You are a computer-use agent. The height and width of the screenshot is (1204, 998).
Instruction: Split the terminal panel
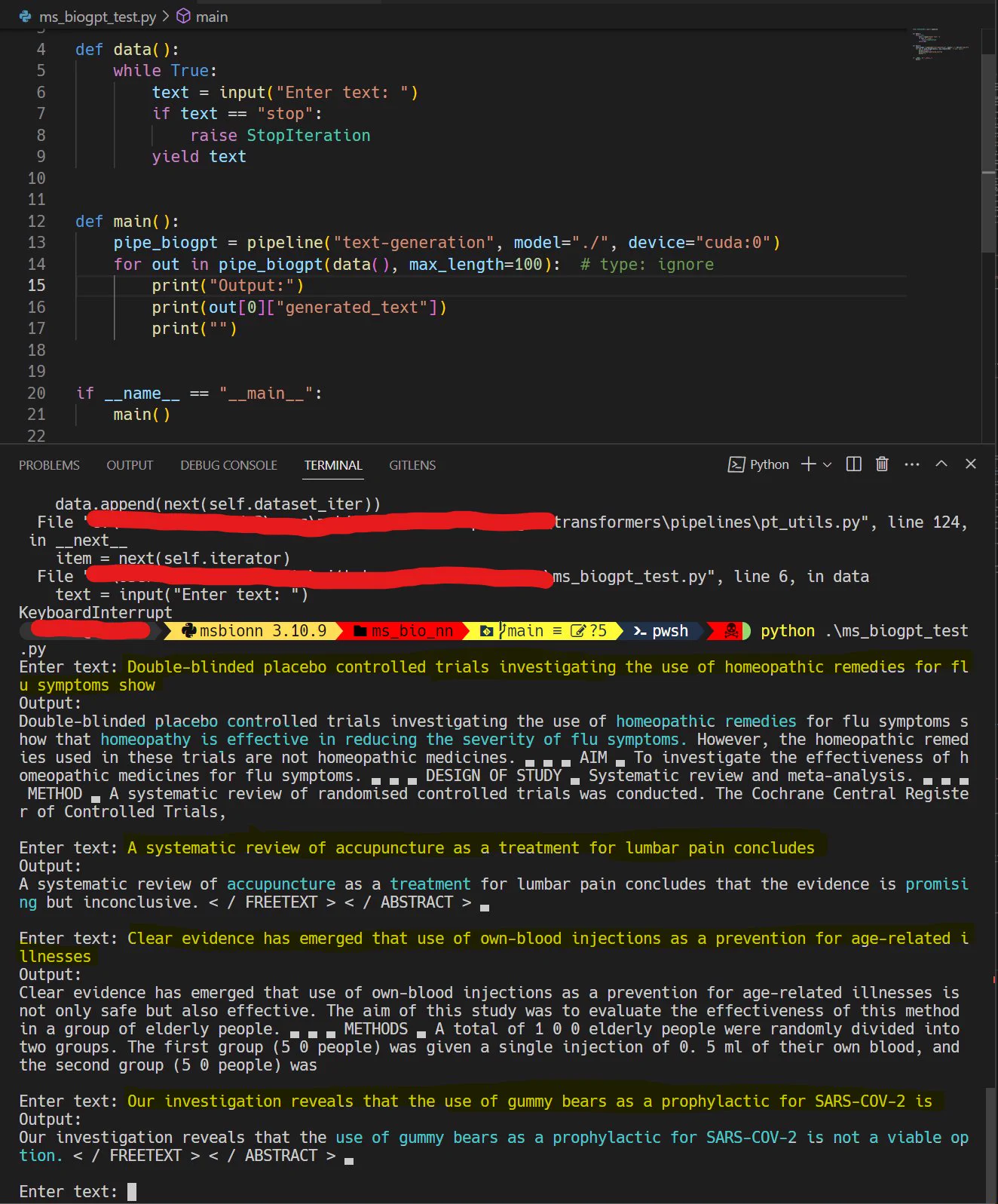coord(853,464)
